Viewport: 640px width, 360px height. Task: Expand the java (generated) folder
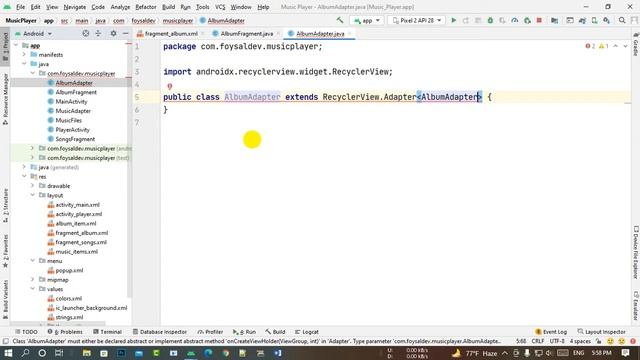click(x=24, y=167)
